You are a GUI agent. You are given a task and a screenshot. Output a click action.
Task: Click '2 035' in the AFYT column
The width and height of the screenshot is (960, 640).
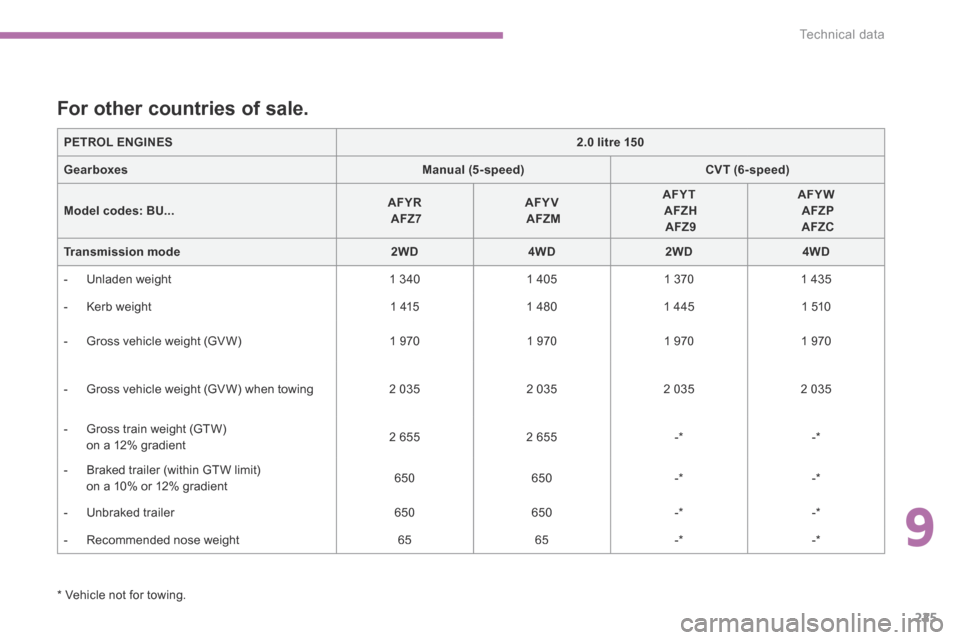click(x=679, y=389)
